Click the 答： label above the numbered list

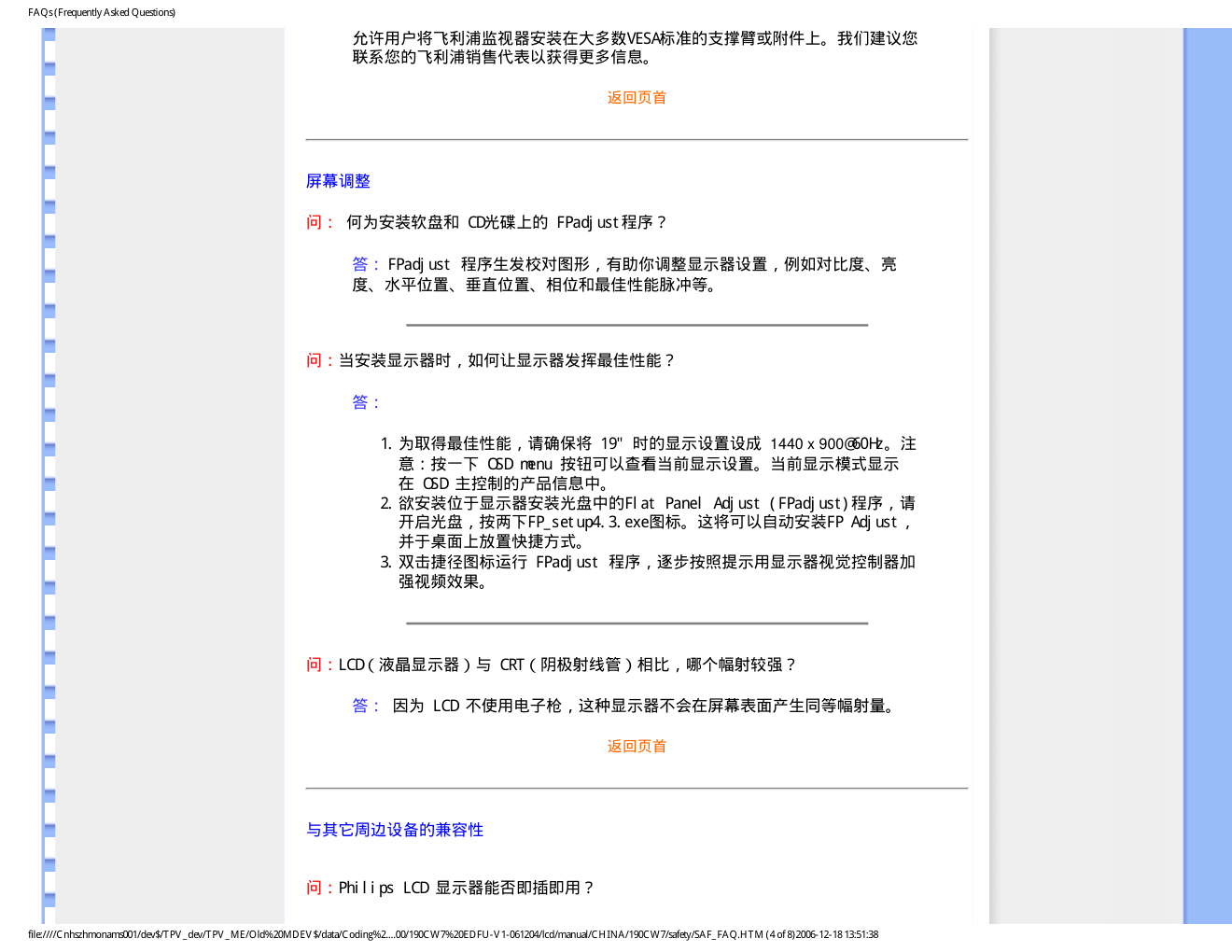click(x=367, y=402)
